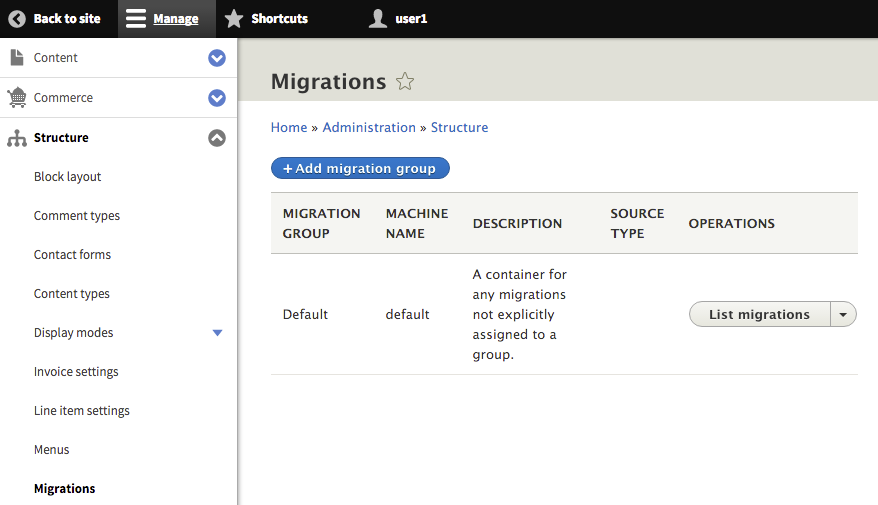
Task: Select Content types menu item
Action: pyautogui.click(x=72, y=294)
